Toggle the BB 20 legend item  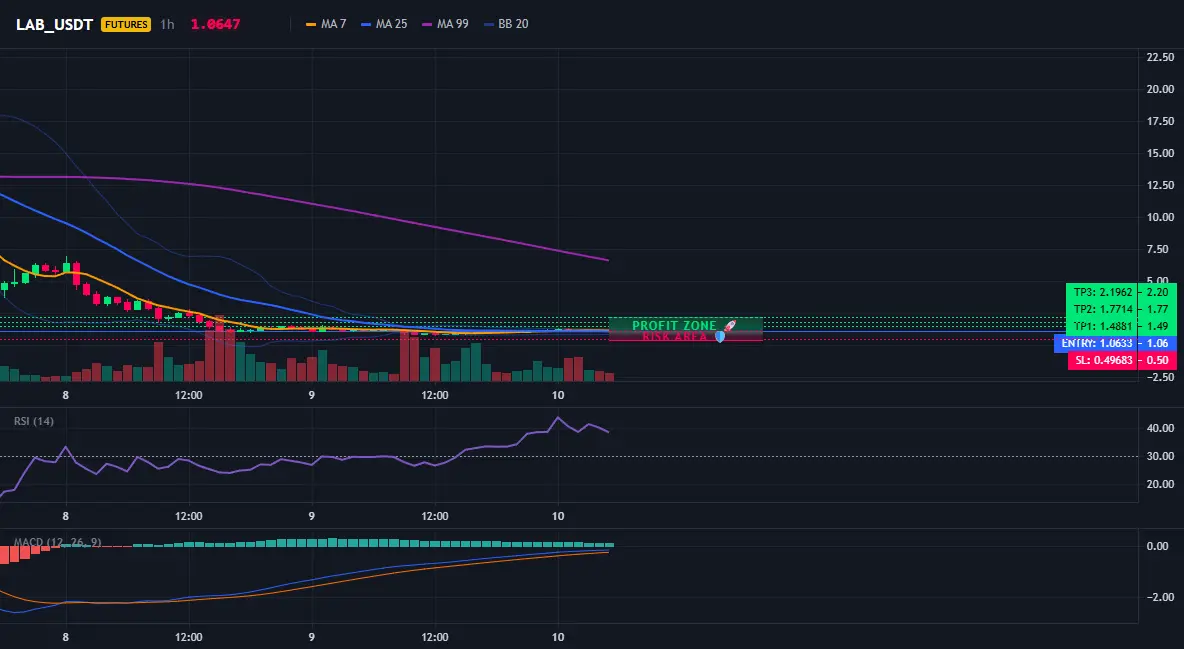(506, 24)
